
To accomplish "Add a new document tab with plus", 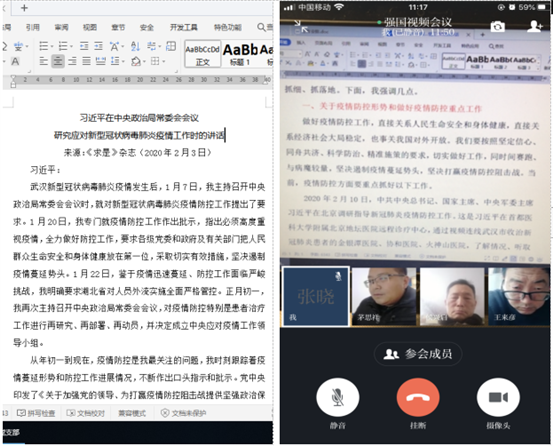I will tap(24, 8).
